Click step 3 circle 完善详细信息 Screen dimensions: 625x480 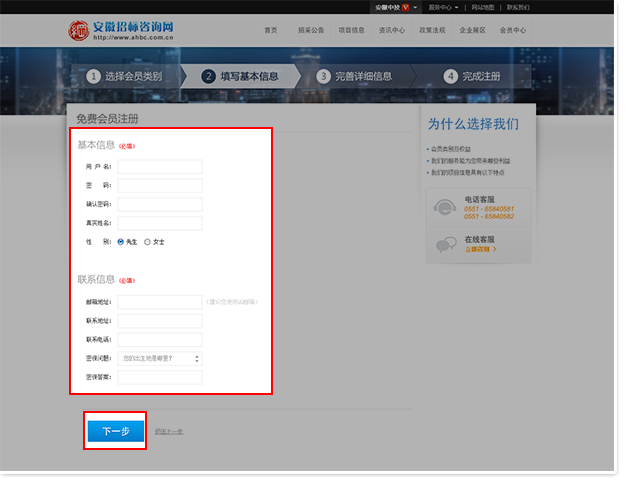point(323,76)
